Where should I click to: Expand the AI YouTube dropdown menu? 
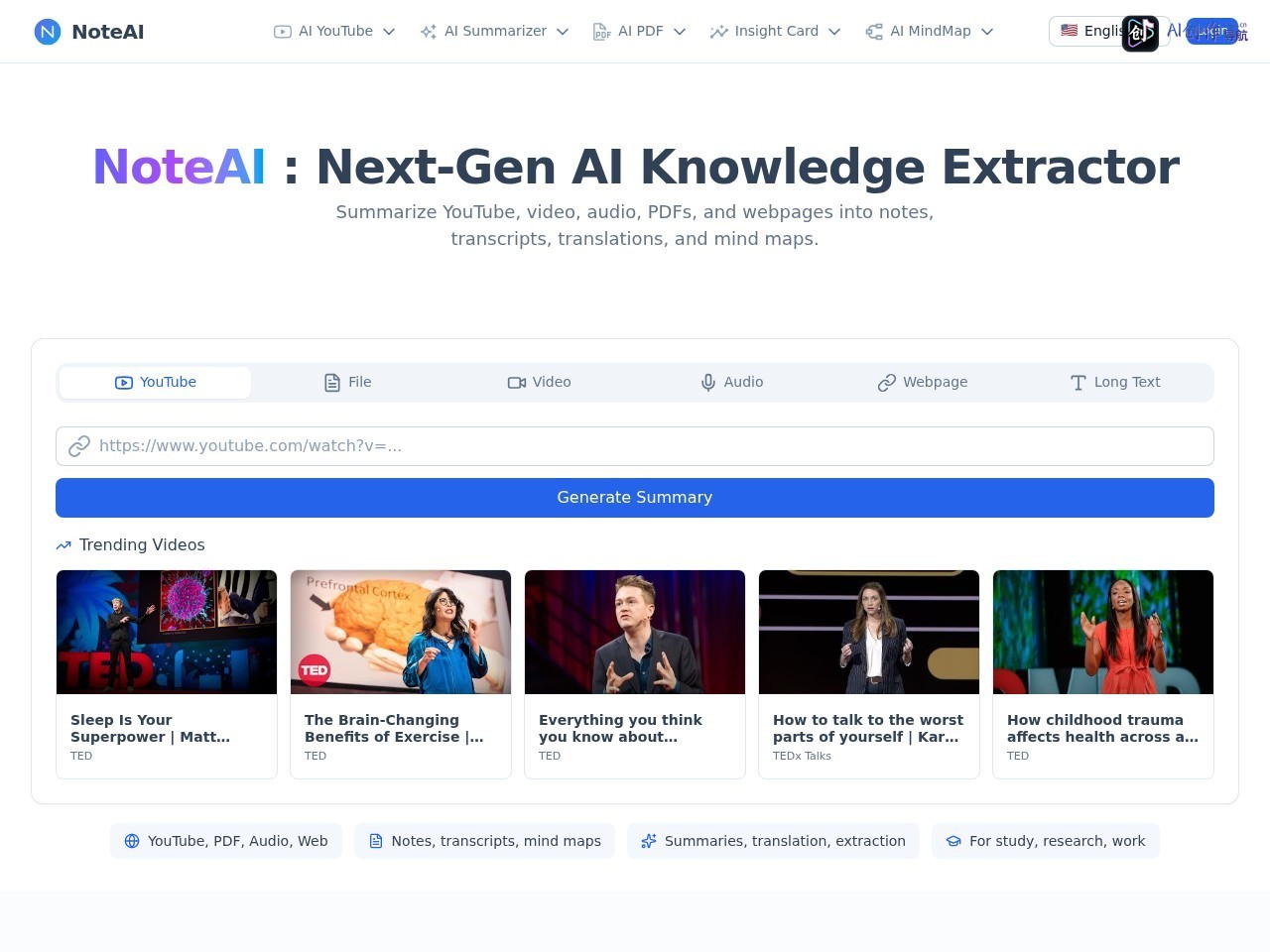point(334,32)
